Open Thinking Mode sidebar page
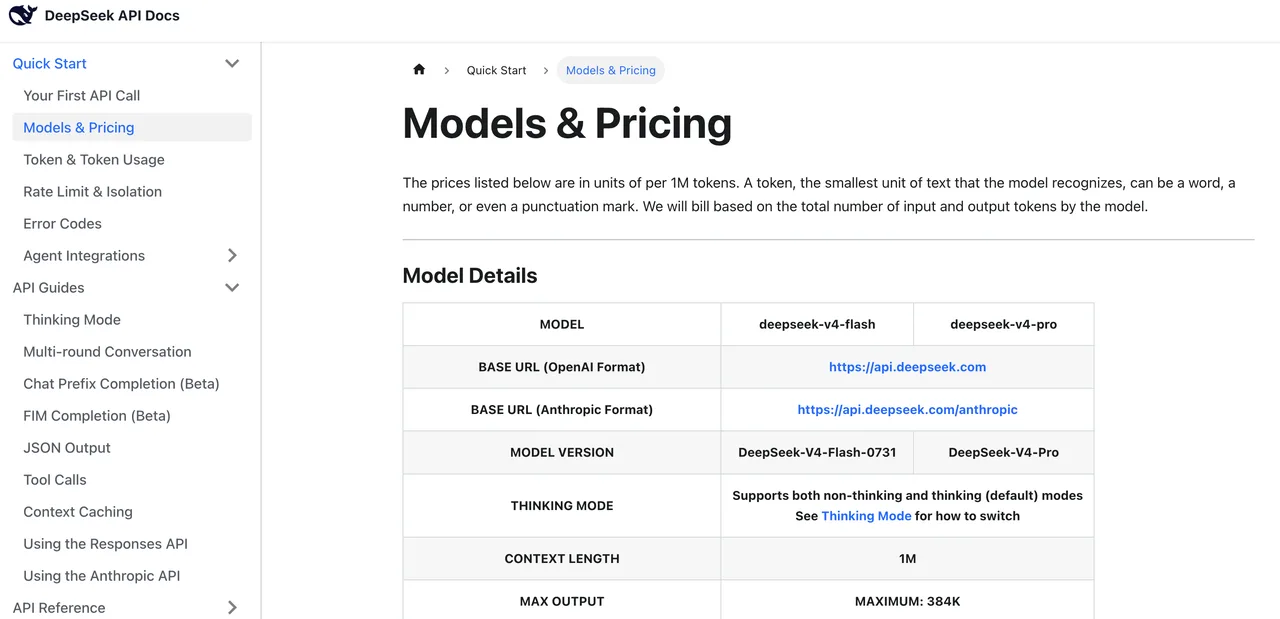 point(72,320)
